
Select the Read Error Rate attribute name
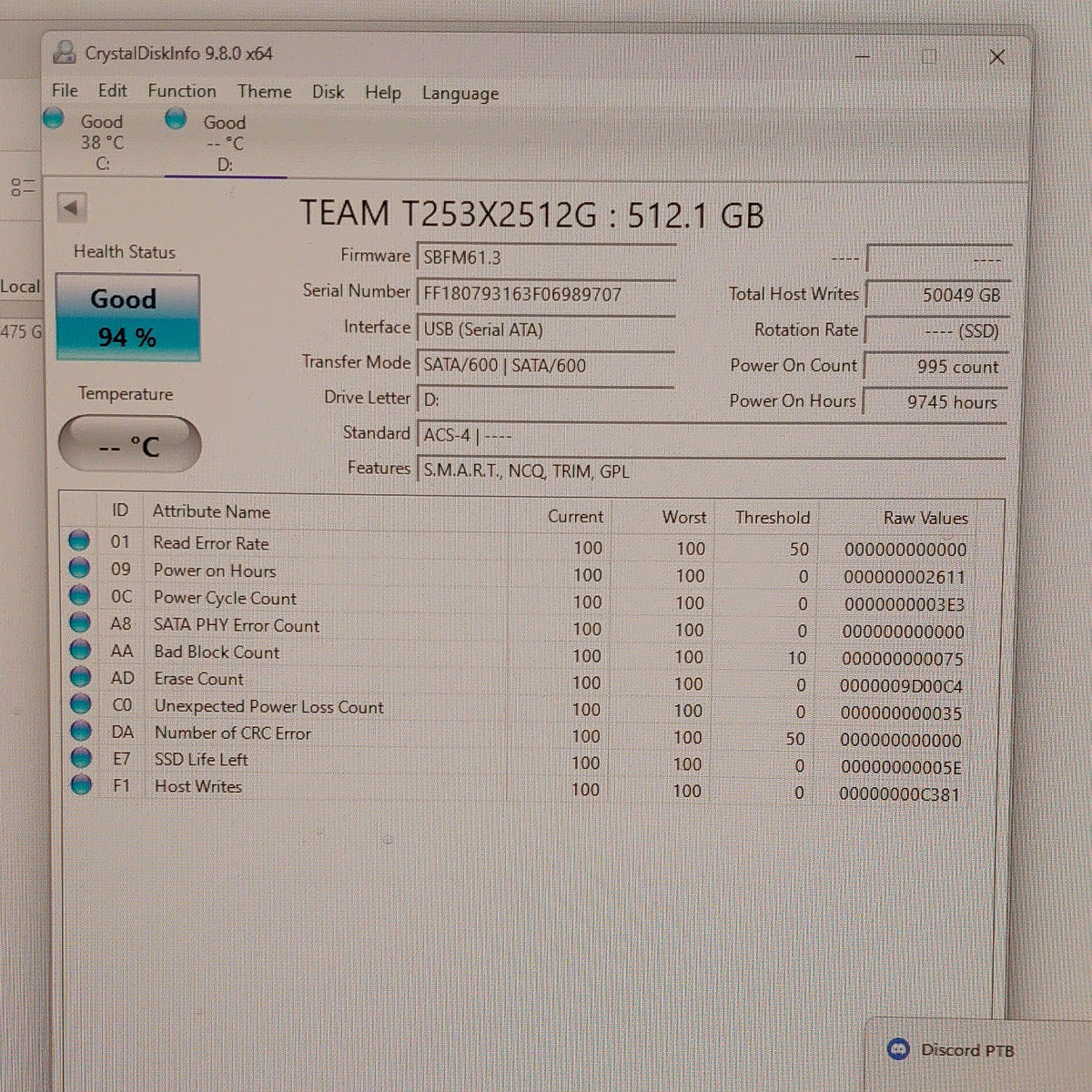[x=211, y=543]
